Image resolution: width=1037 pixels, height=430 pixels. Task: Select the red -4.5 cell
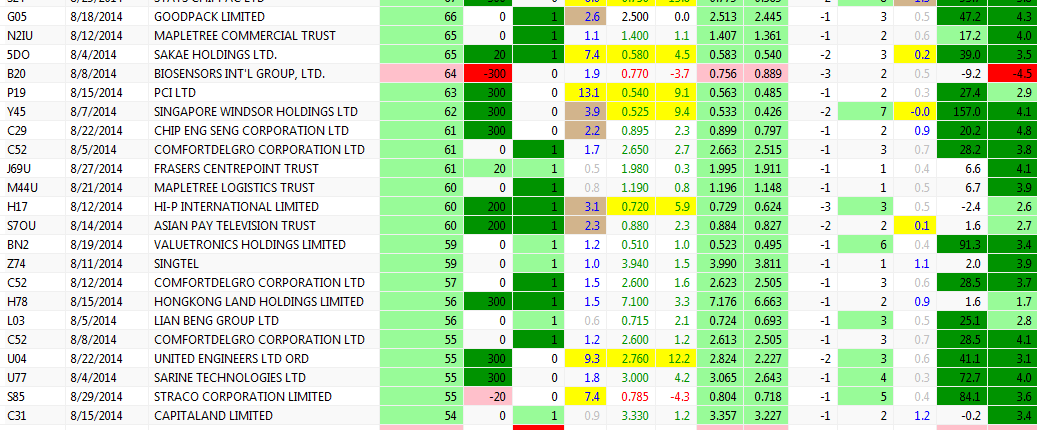1011,74
